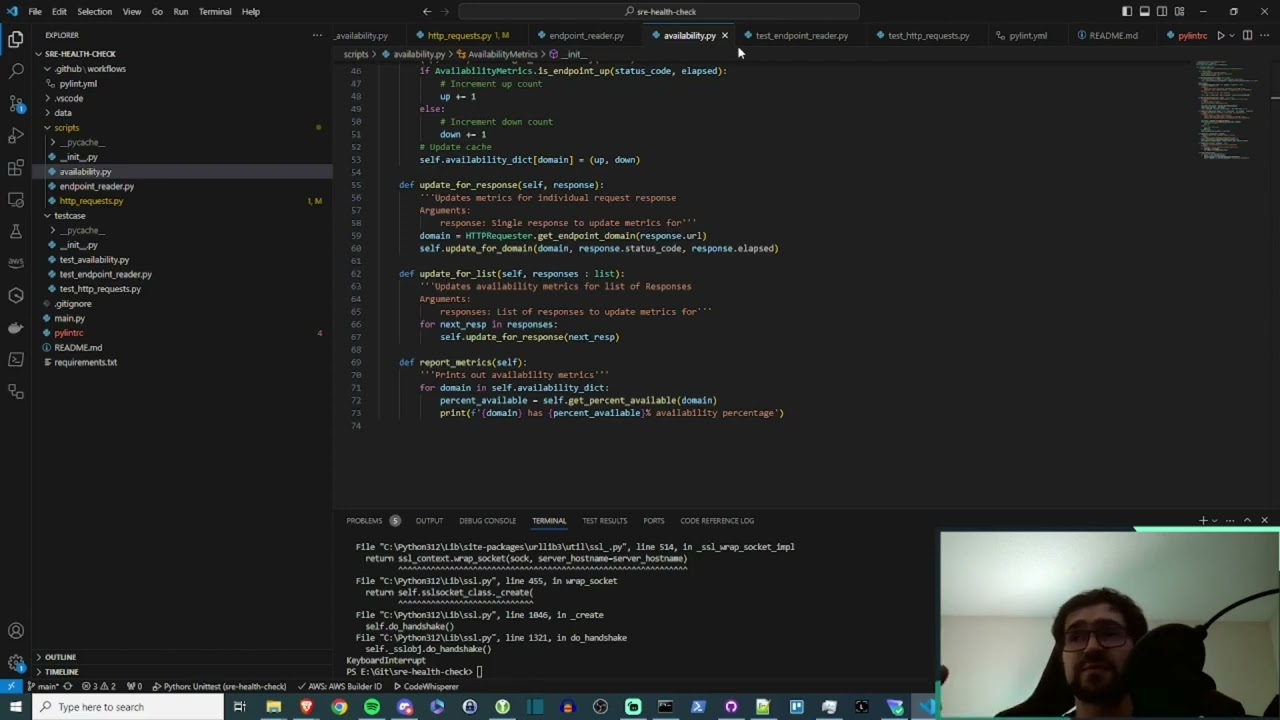Expand the data folder
Screen dimensions: 1280x720
click(63, 113)
